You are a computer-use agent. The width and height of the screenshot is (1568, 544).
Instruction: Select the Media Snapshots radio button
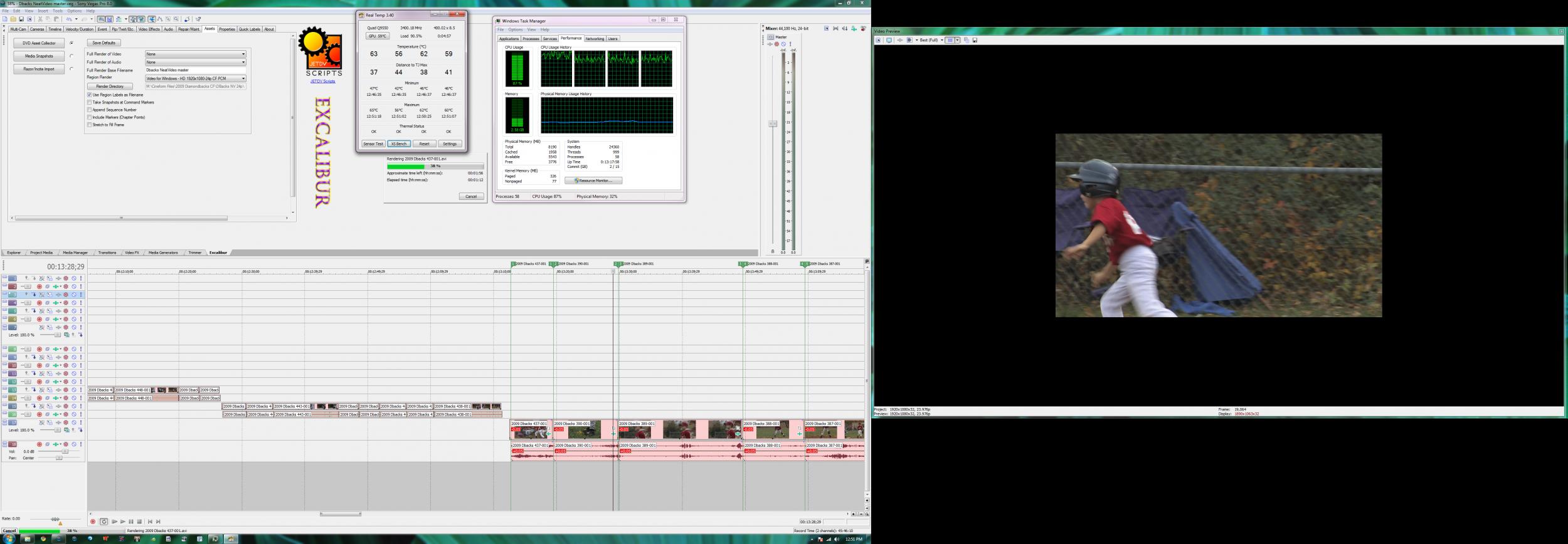click(x=72, y=56)
